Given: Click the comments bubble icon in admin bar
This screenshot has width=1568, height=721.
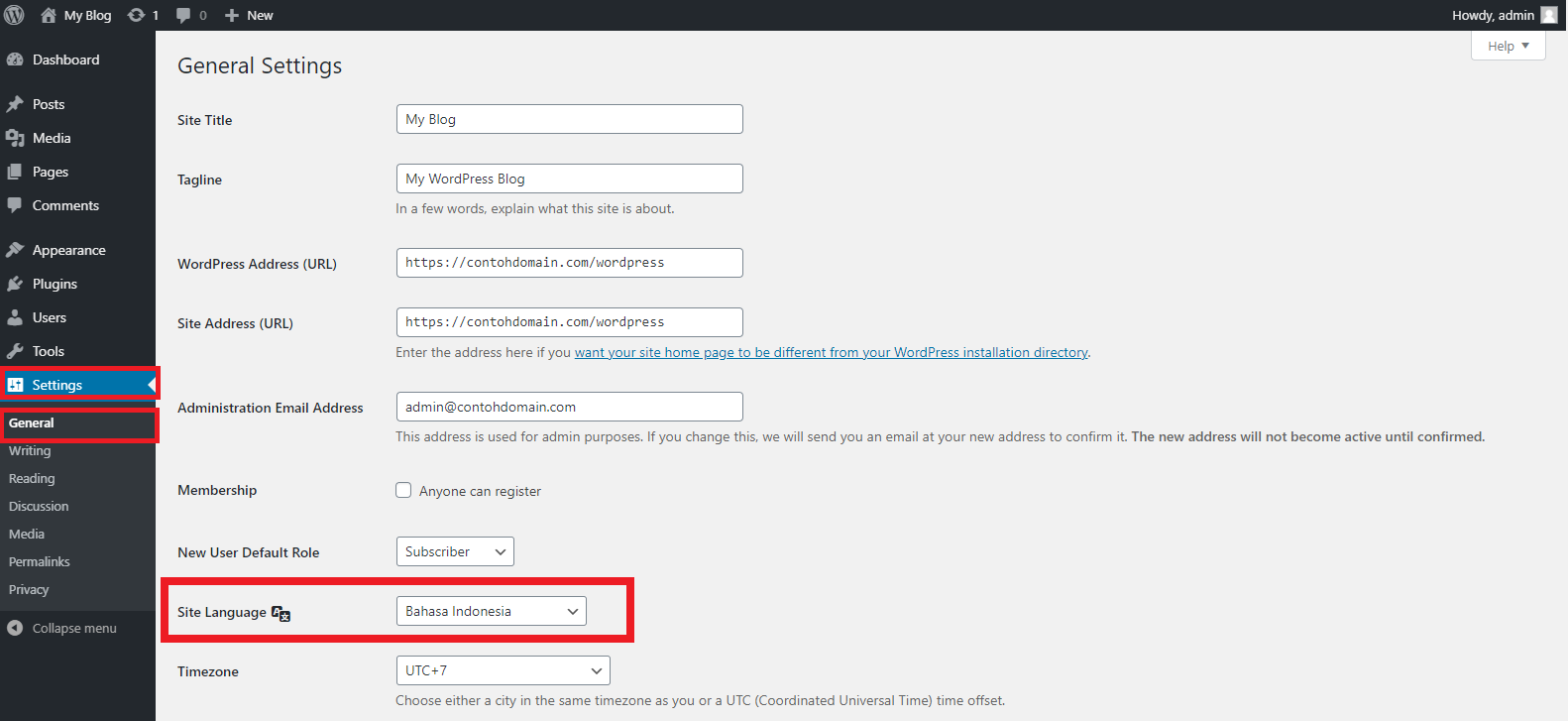Looking at the screenshot, I should point(183,15).
